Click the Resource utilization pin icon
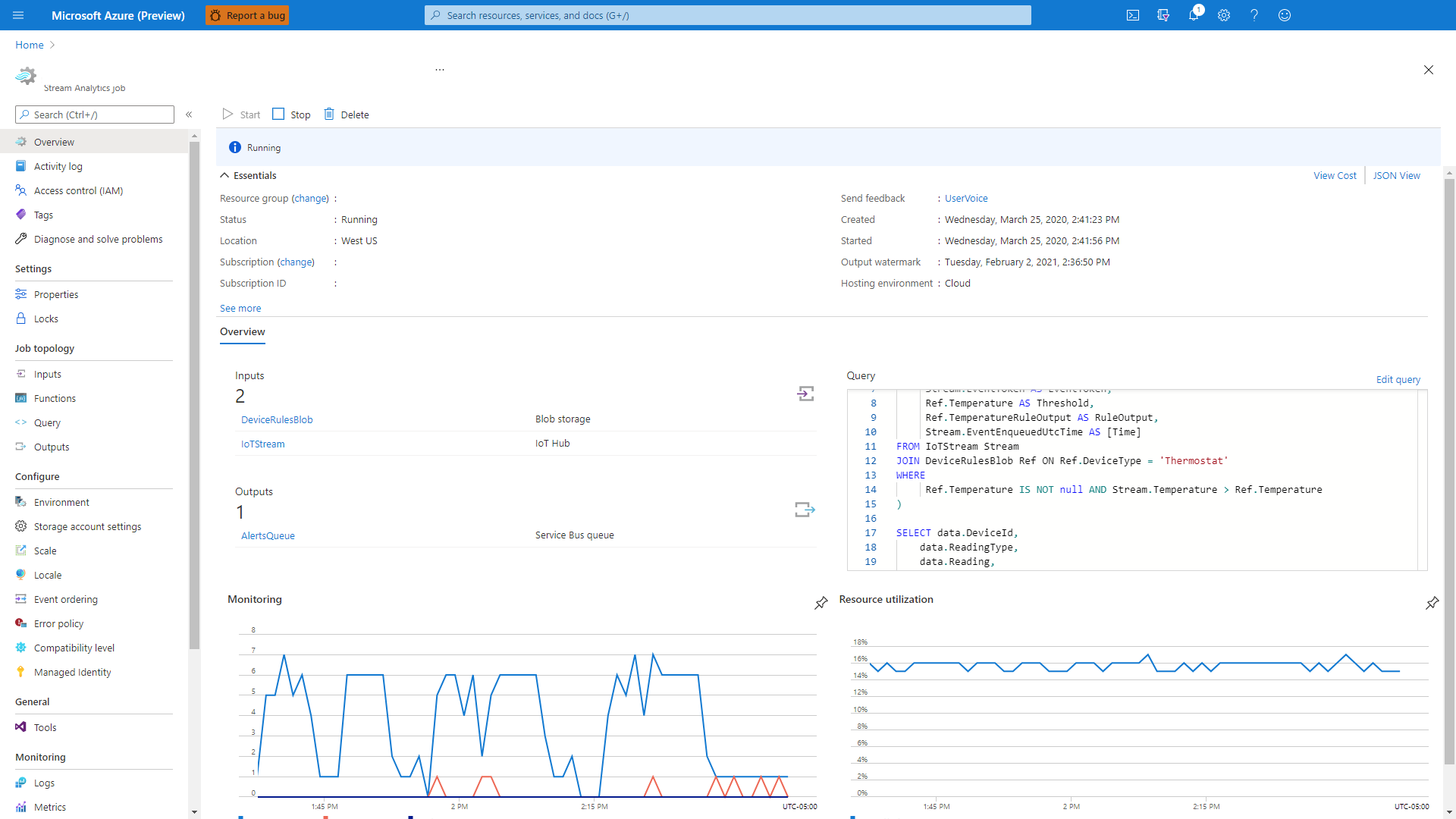Screen dimensions: 1456x819 pyautogui.click(x=1433, y=603)
